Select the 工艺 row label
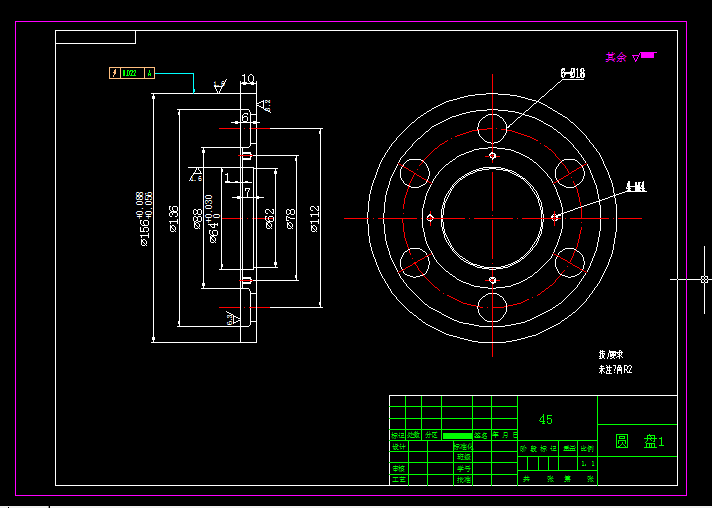The image size is (712, 508). (x=399, y=479)
